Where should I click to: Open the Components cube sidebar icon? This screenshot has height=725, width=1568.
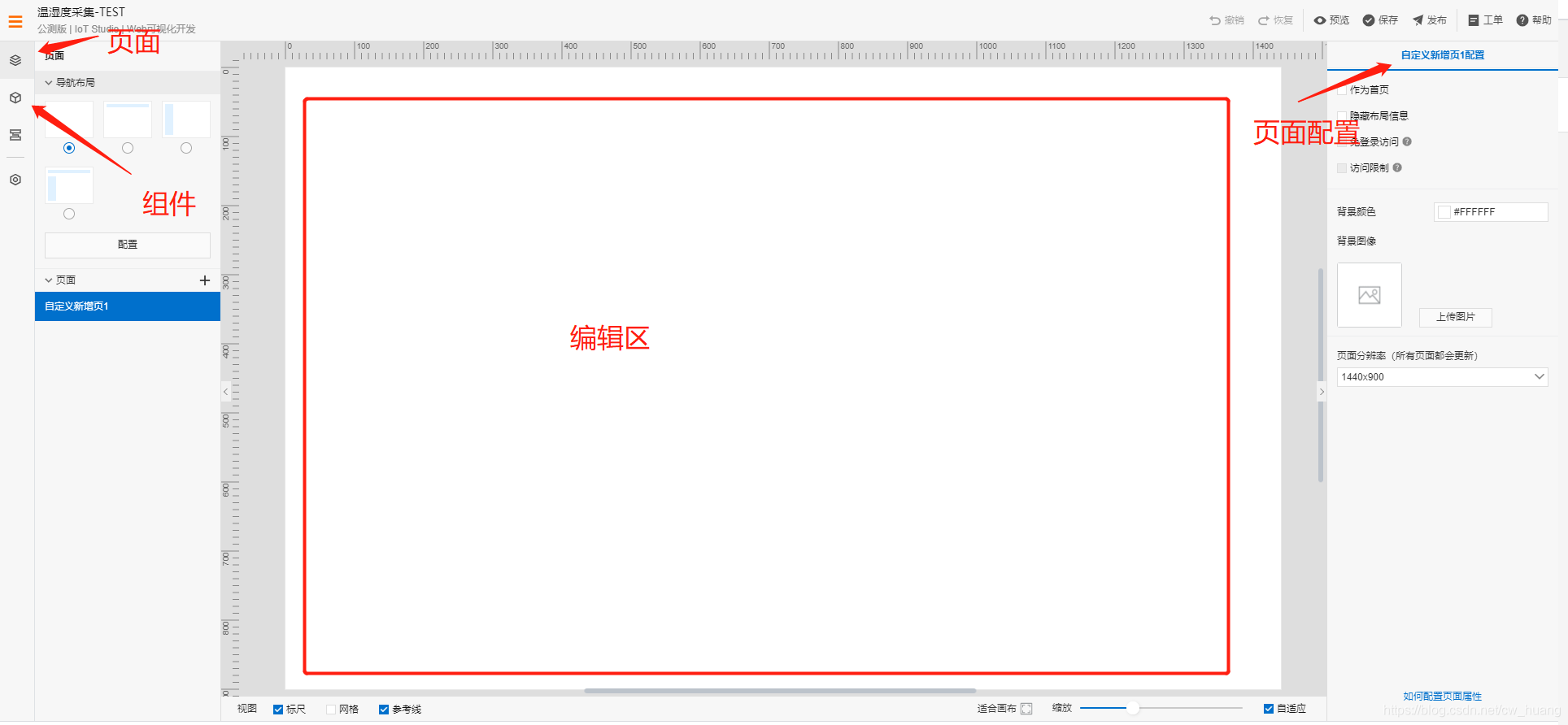[15, 98]
